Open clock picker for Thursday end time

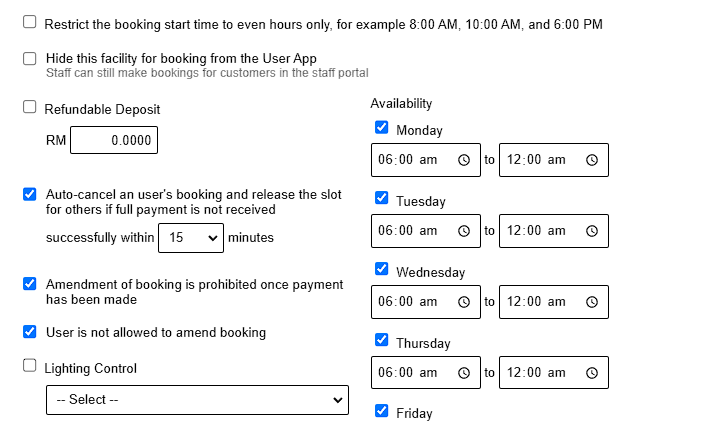pos(591,373)
